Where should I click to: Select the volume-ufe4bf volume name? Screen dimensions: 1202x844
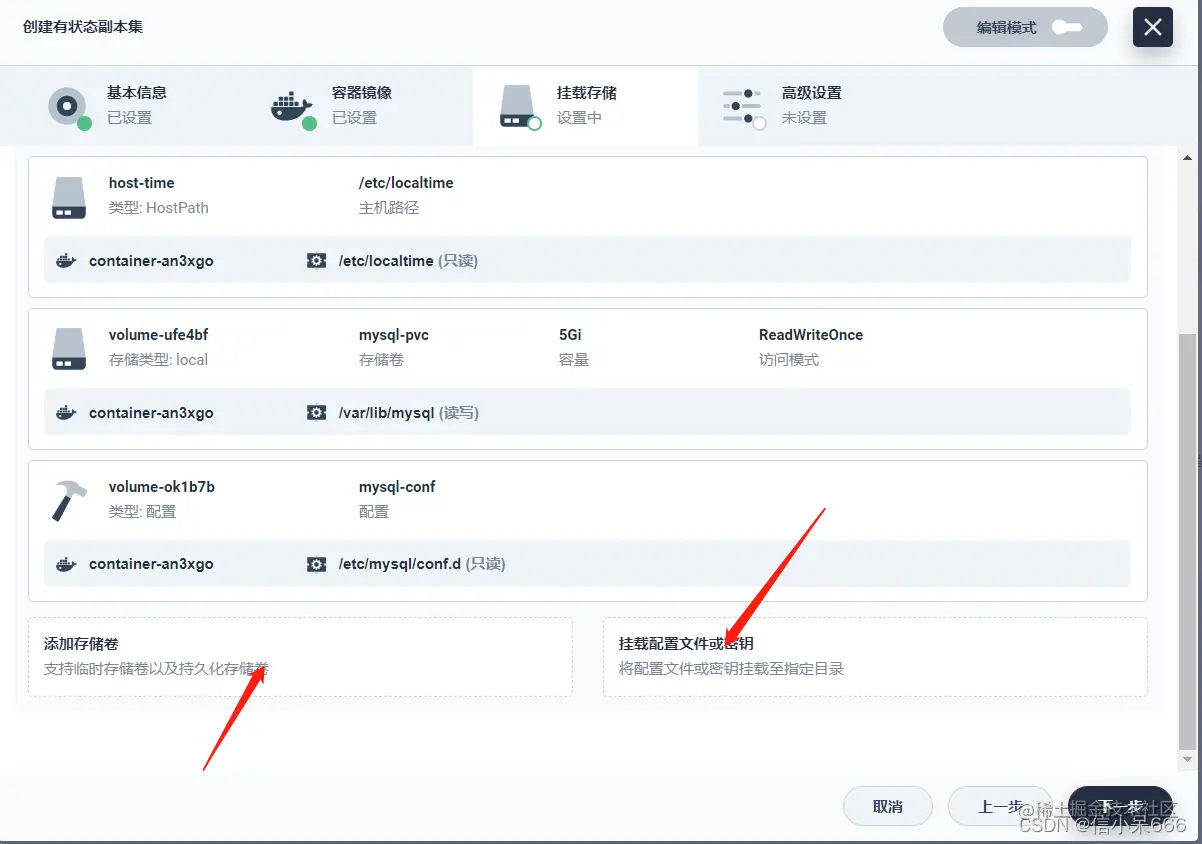tap(158, 335)
